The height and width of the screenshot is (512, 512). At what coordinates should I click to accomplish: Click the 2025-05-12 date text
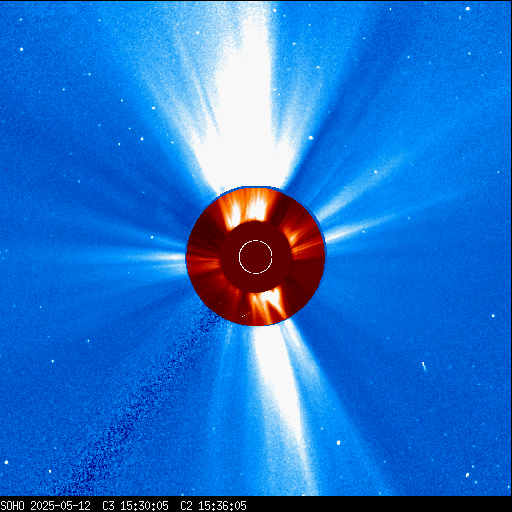point(61,506)
